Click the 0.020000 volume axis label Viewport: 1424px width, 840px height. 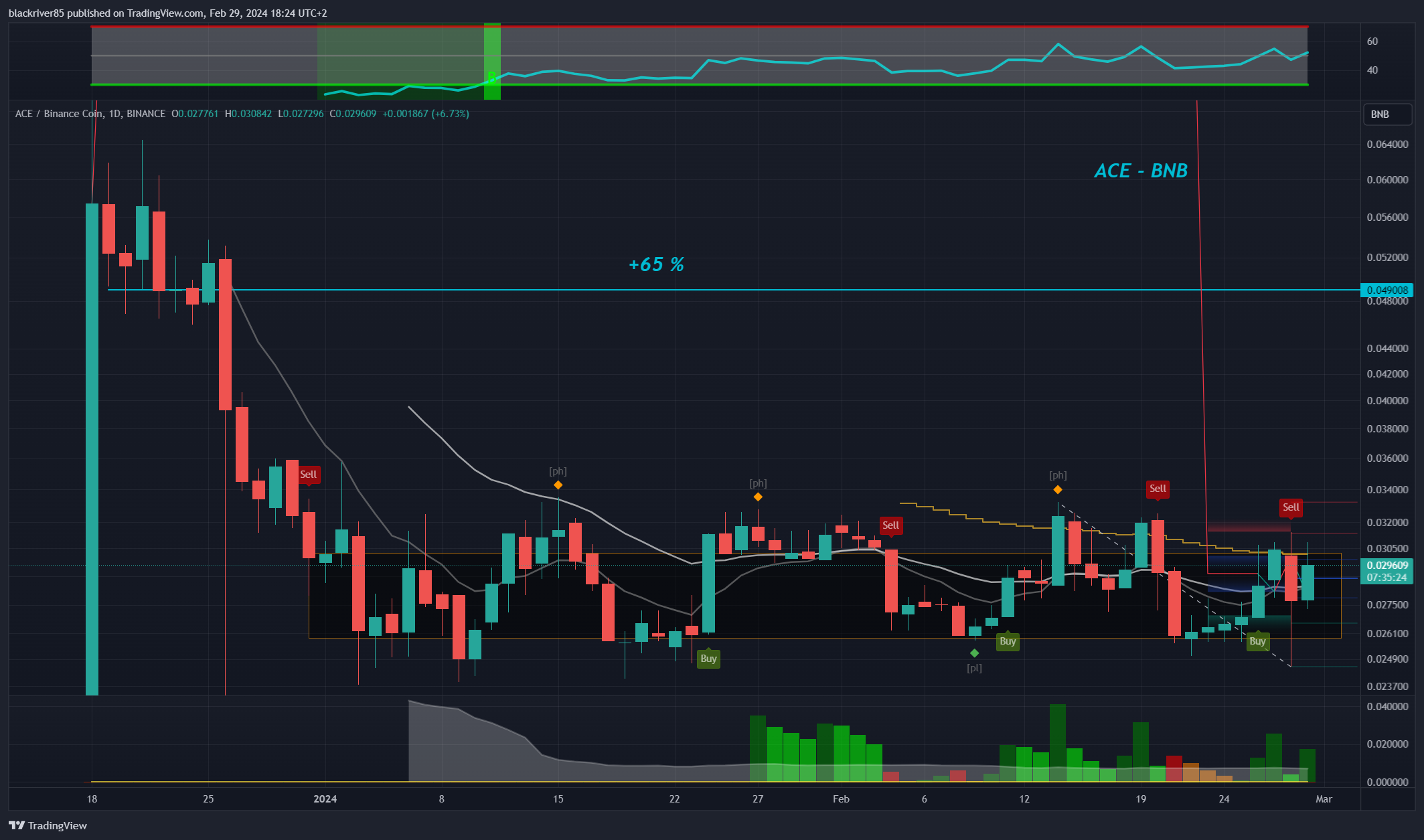tap(1387, 744)
